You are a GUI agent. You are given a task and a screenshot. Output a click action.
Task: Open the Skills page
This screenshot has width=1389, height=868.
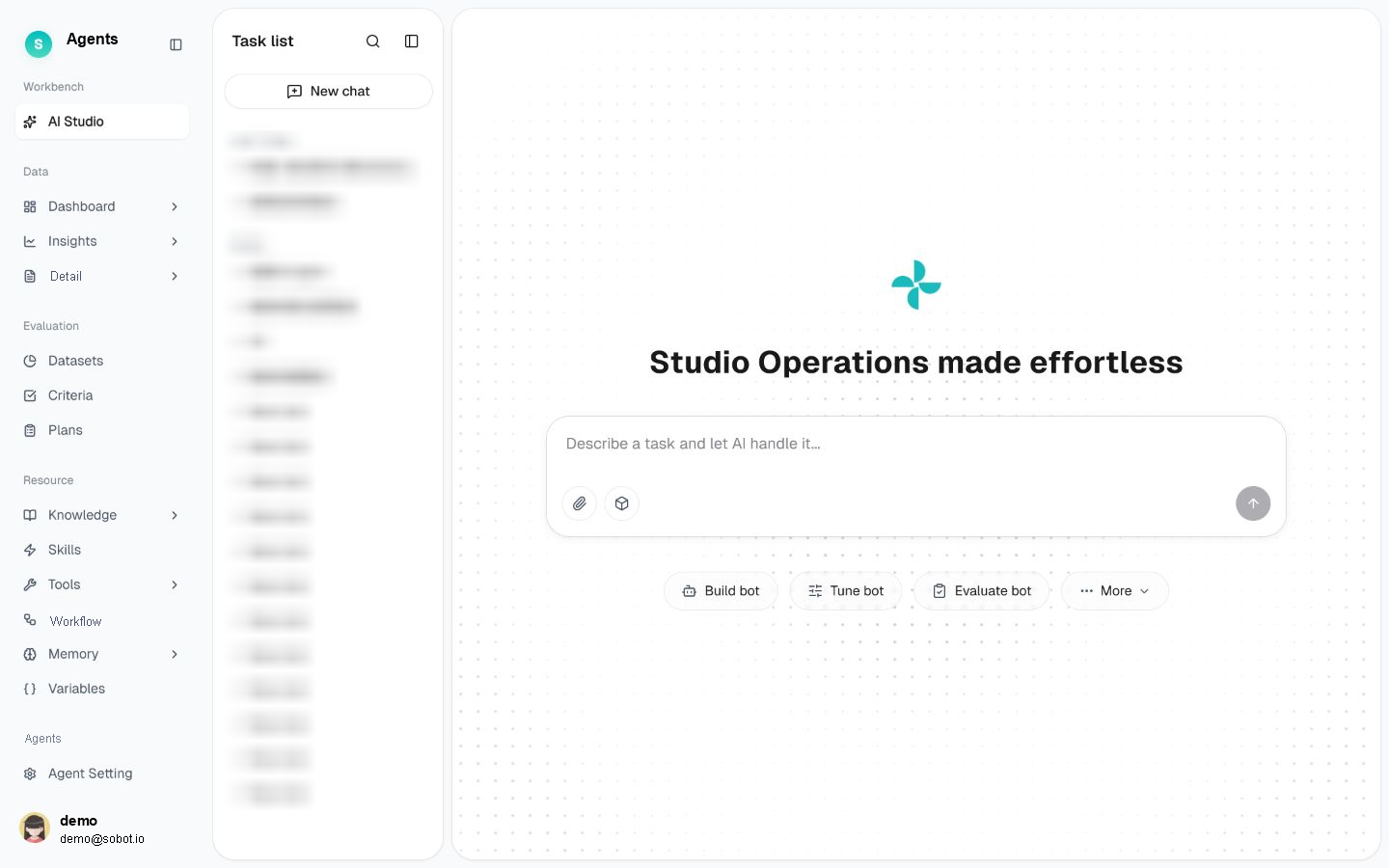[102, 550]
